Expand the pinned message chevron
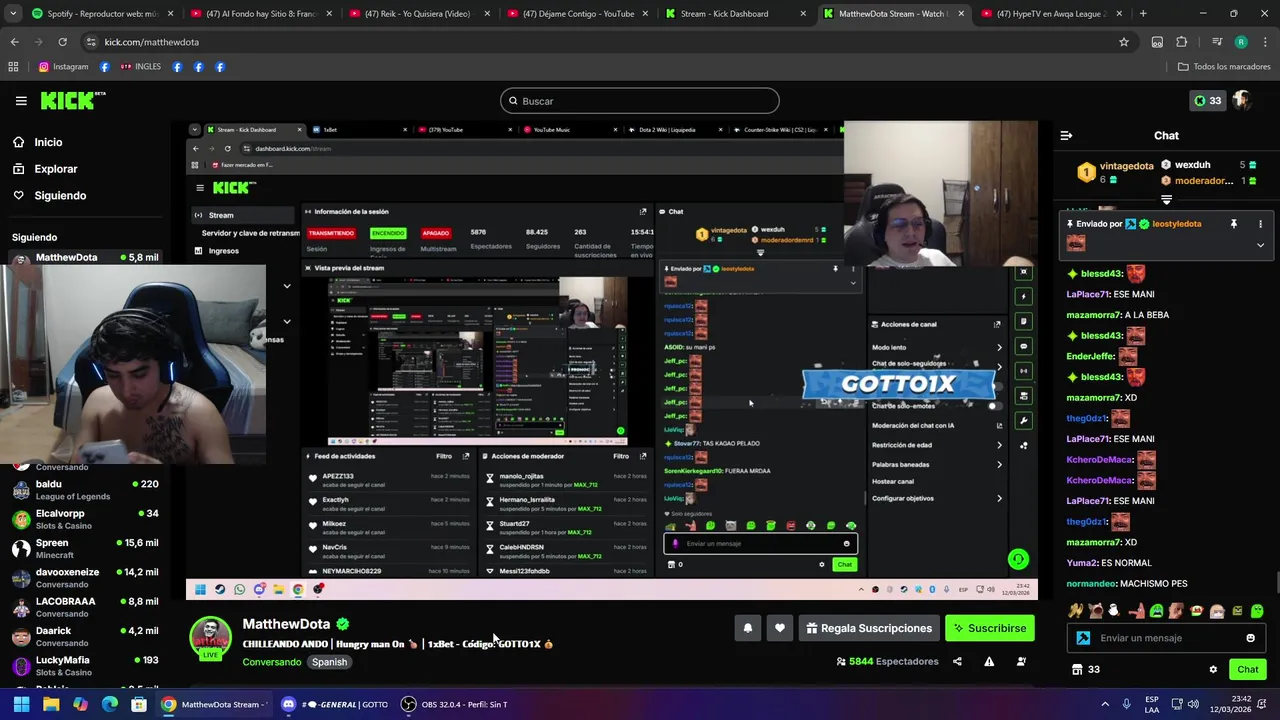Image resolution: width=1280 pixels, height=720 pixels. [x=1260, y=245]
